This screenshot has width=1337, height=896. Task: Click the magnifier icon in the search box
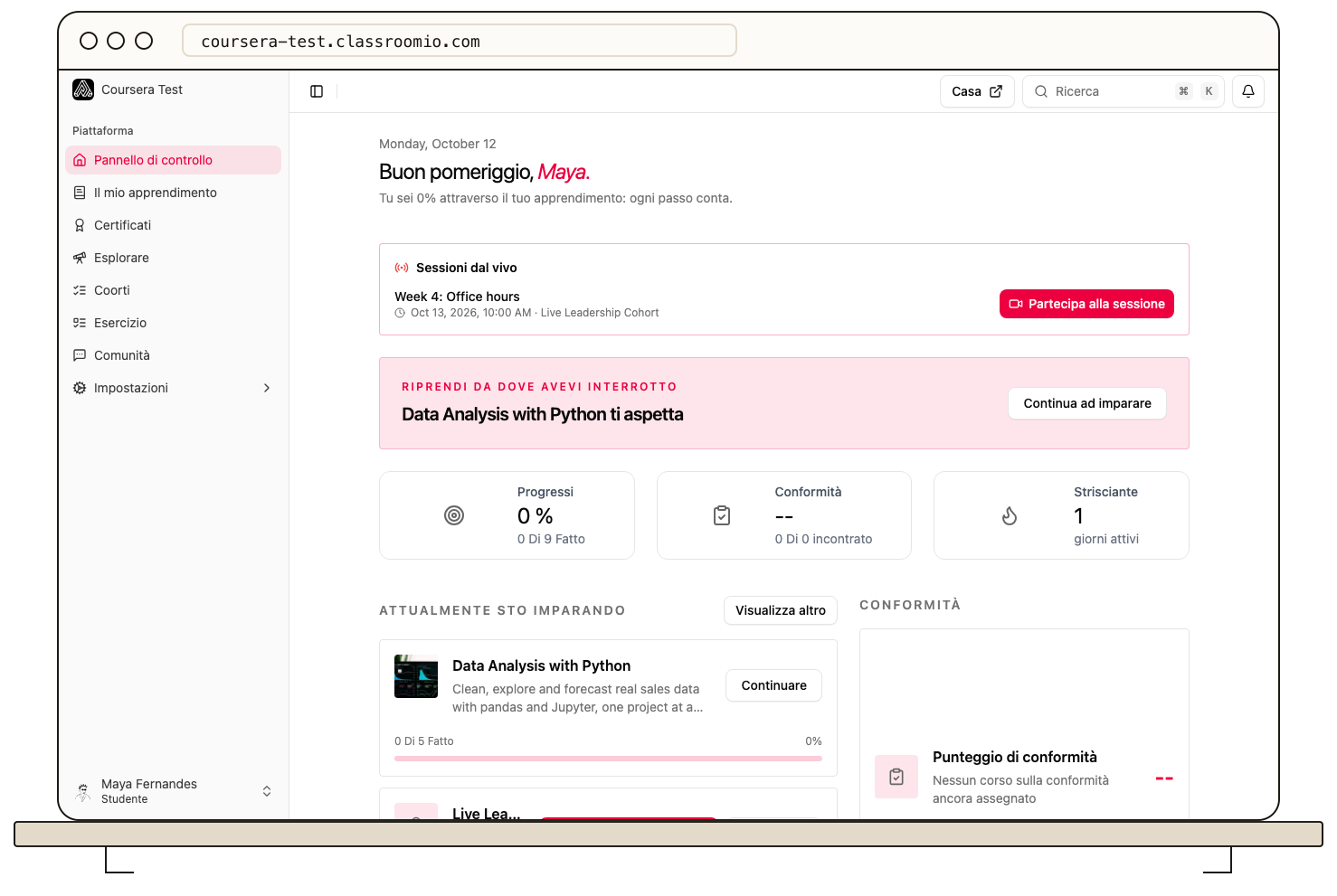[x=1041, y=91]
